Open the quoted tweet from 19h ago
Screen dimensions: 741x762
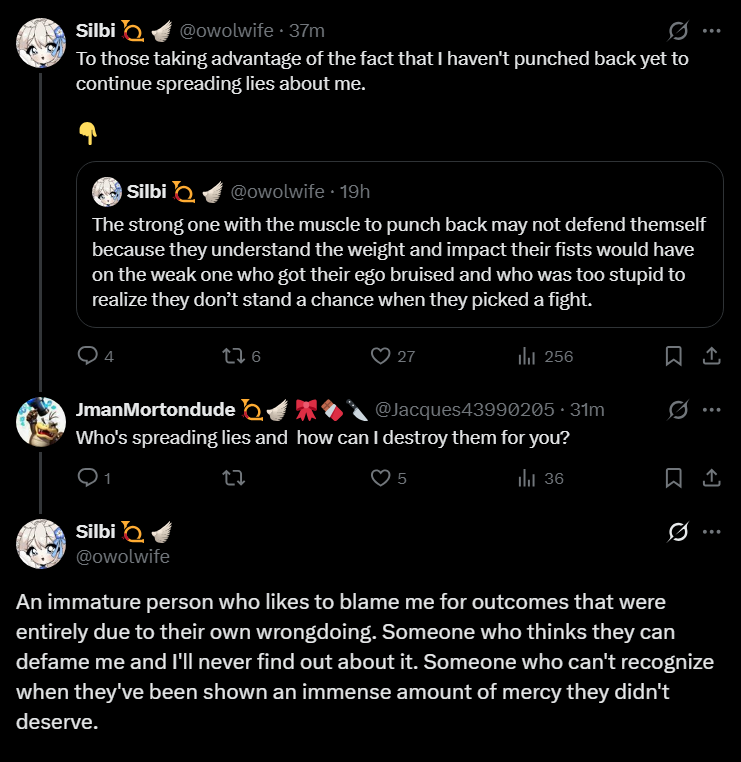(399, 244)
